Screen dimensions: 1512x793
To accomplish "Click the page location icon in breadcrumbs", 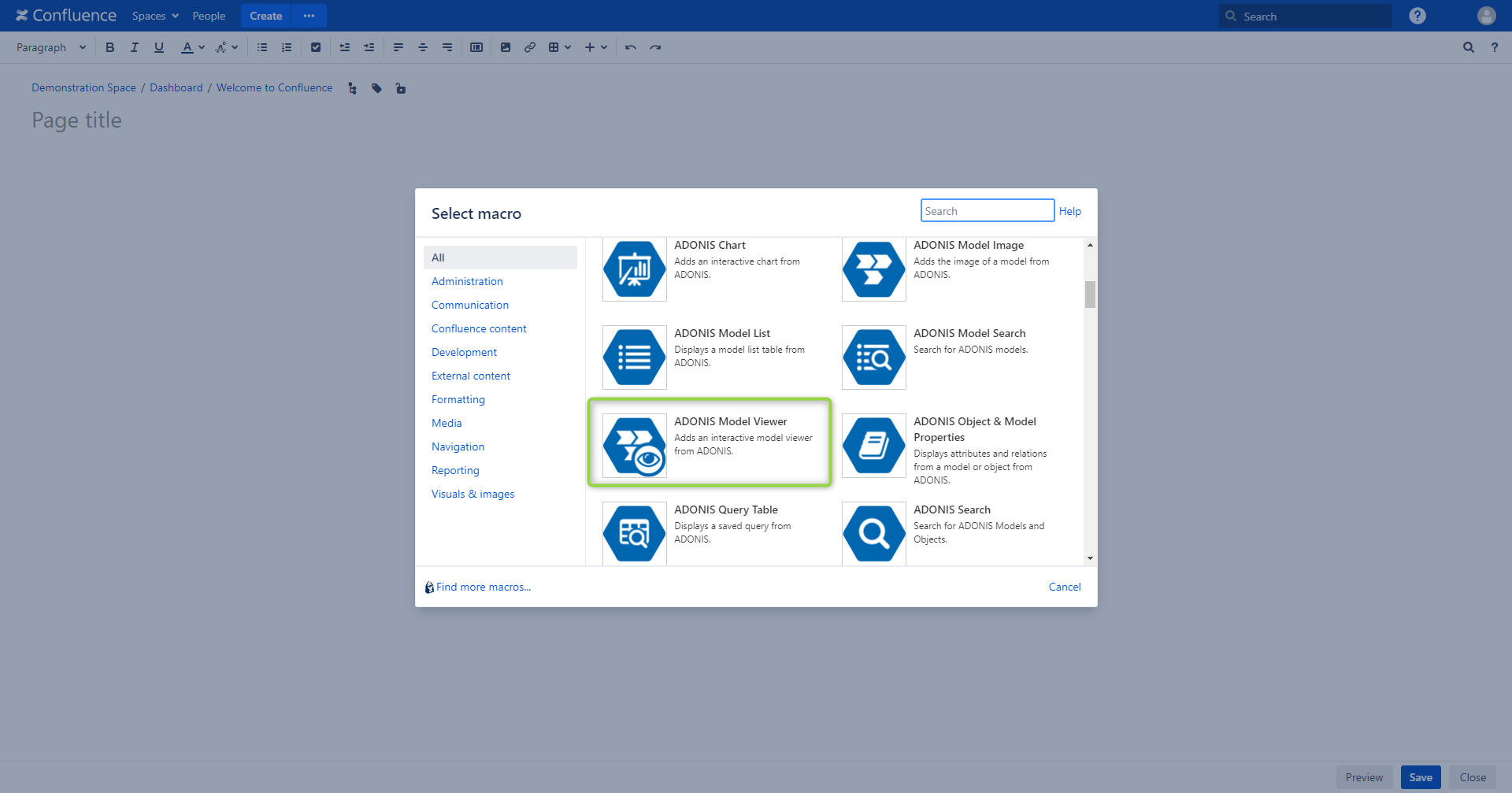I will pos(352,88).
